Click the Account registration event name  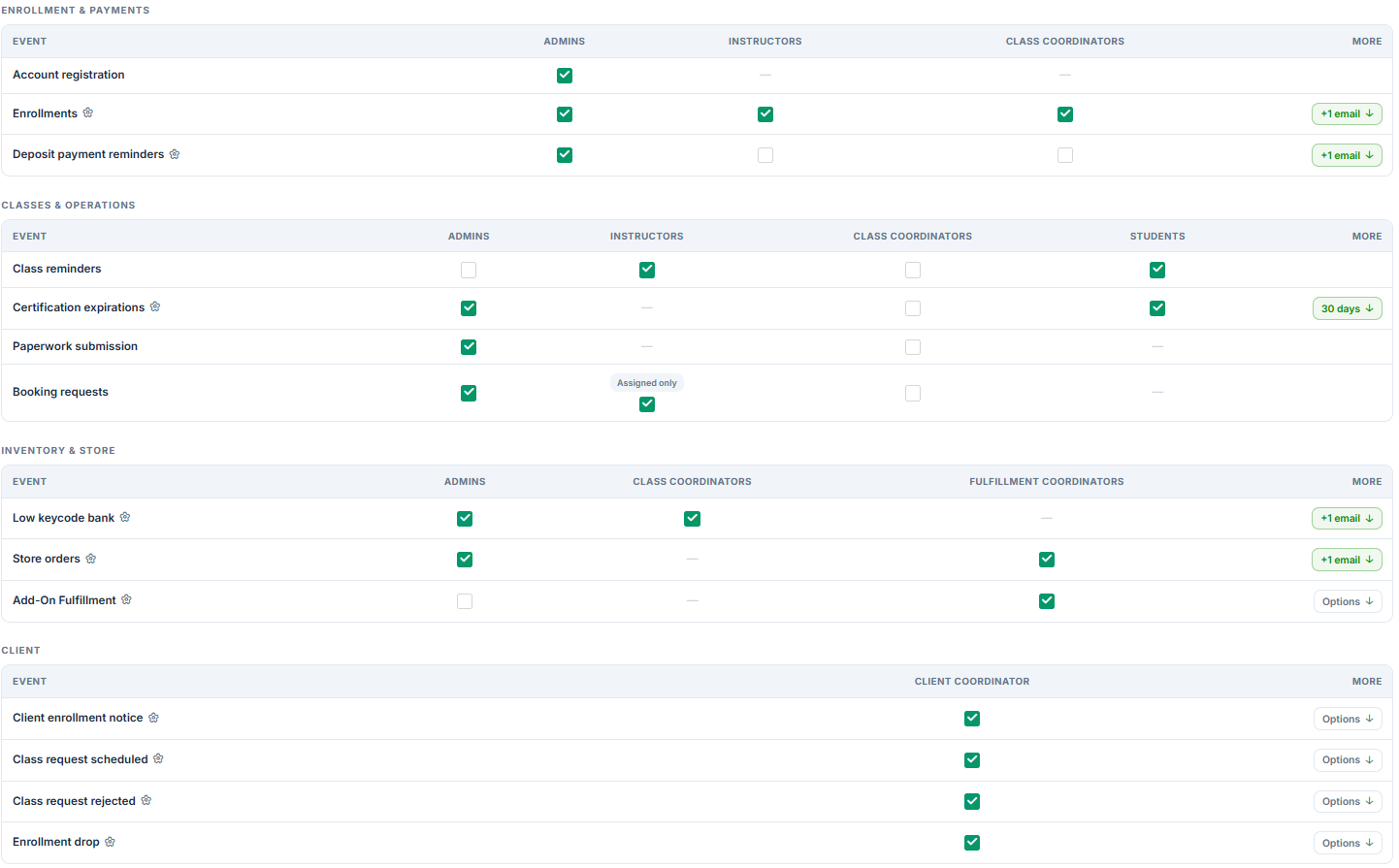pos(69,75)
